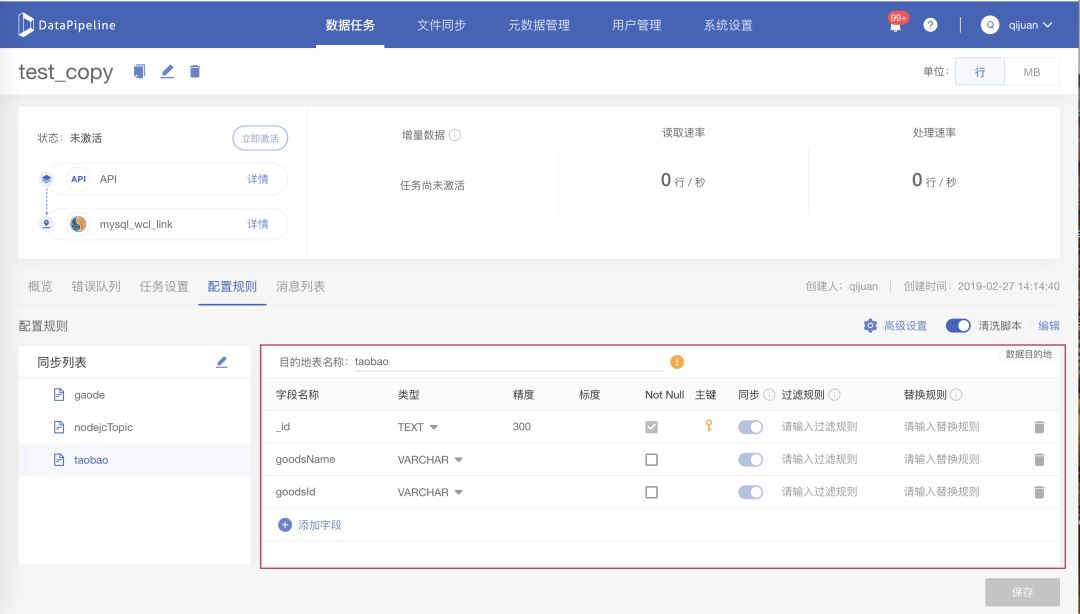Viewport: 1080px width, 614px height.
Task: Toggle sync switch for the goodsId field
Action: (751, 492)
